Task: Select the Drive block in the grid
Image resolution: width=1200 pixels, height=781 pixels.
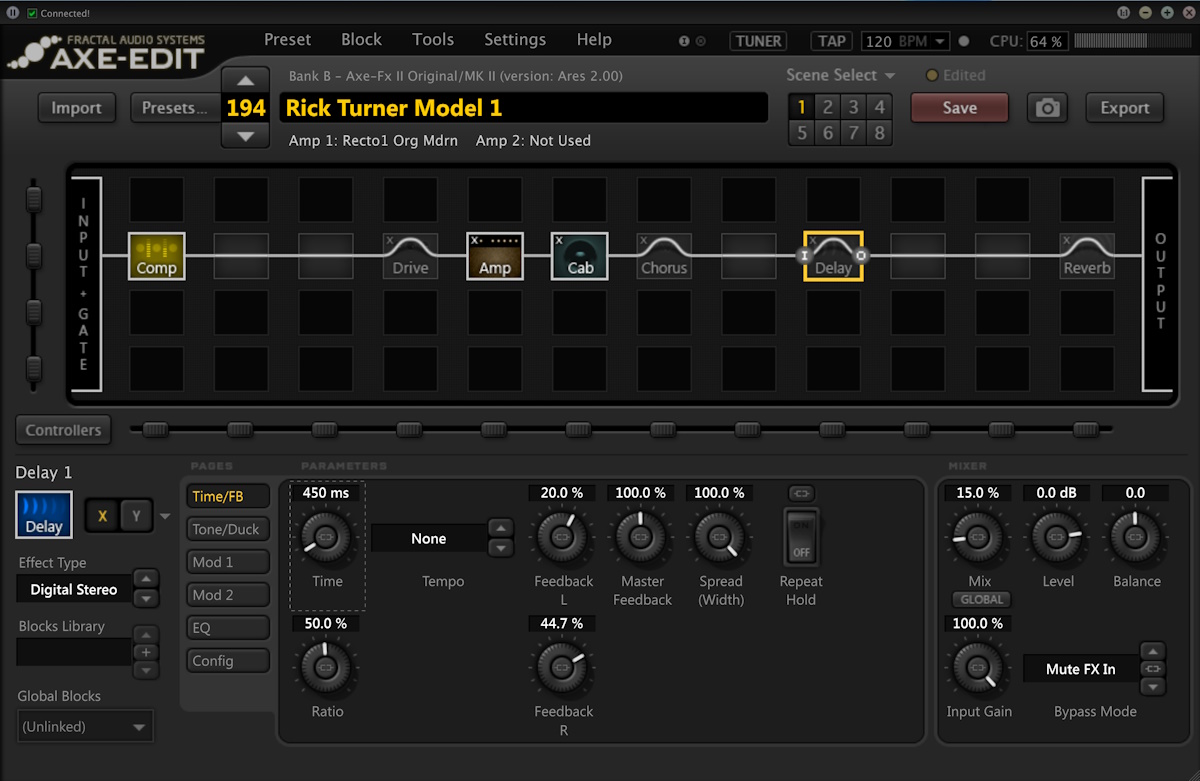Action: tap(410, 256)
